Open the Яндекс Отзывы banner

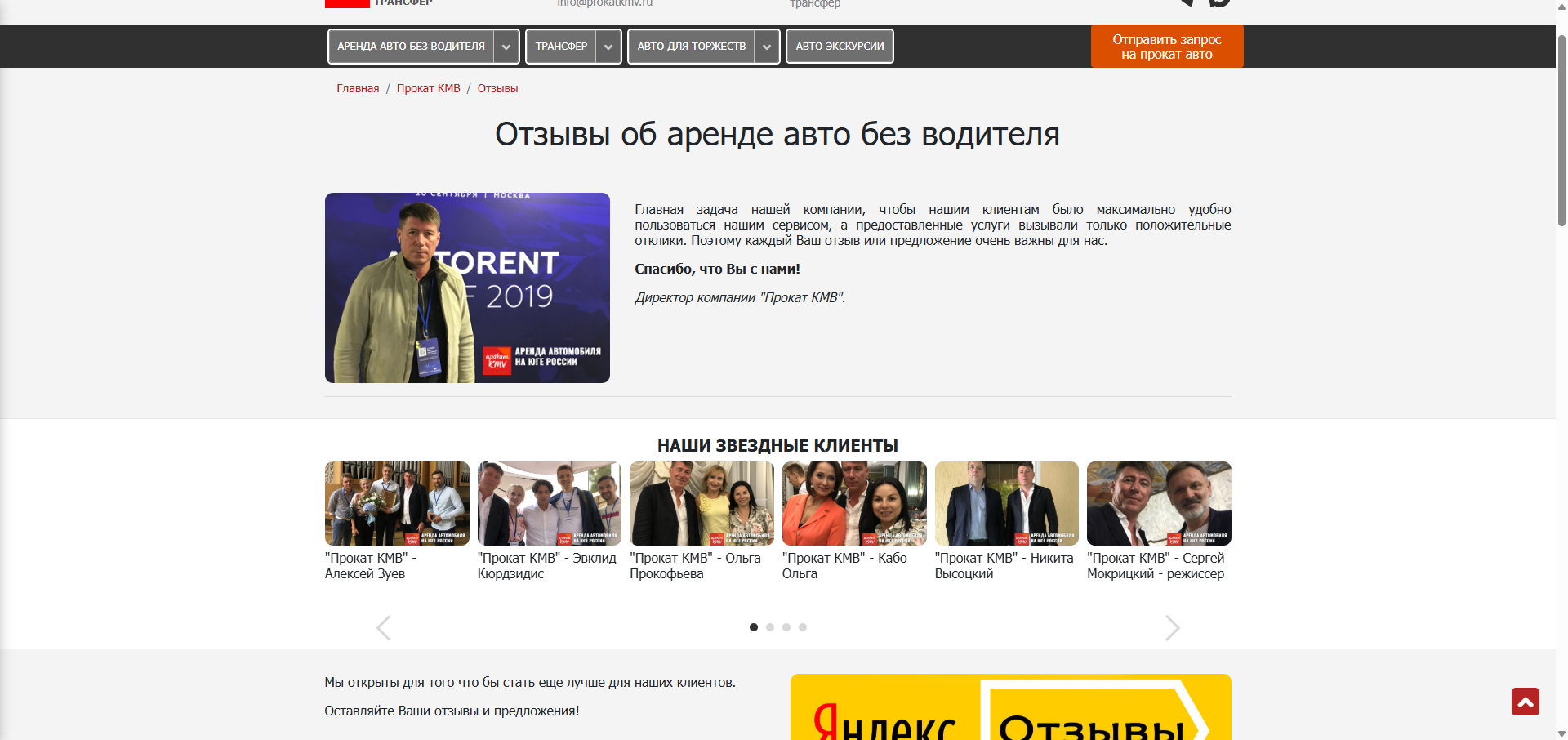pyautogui.click(x=1011, y=707)
